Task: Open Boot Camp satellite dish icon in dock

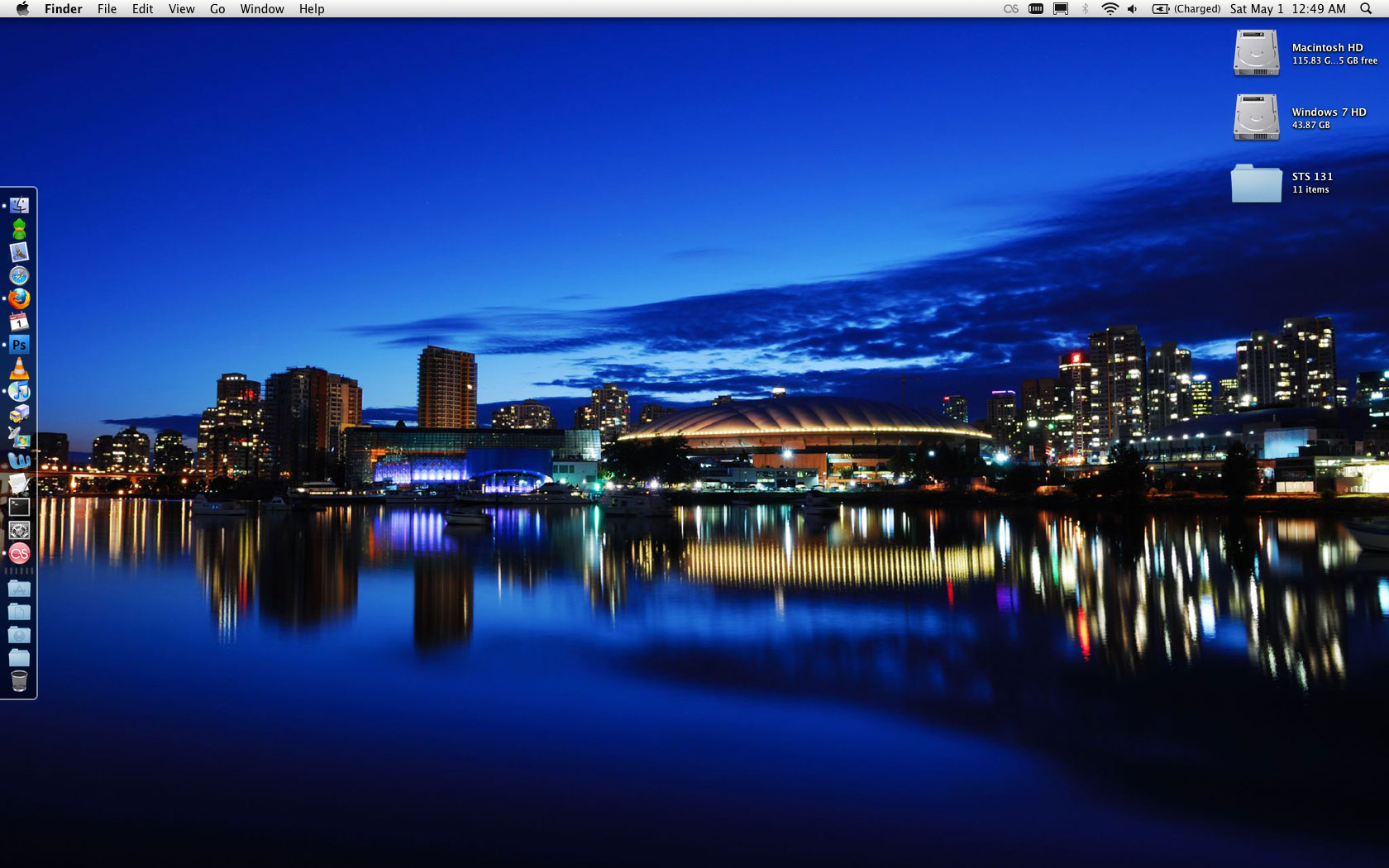Action: coord(19,437)
